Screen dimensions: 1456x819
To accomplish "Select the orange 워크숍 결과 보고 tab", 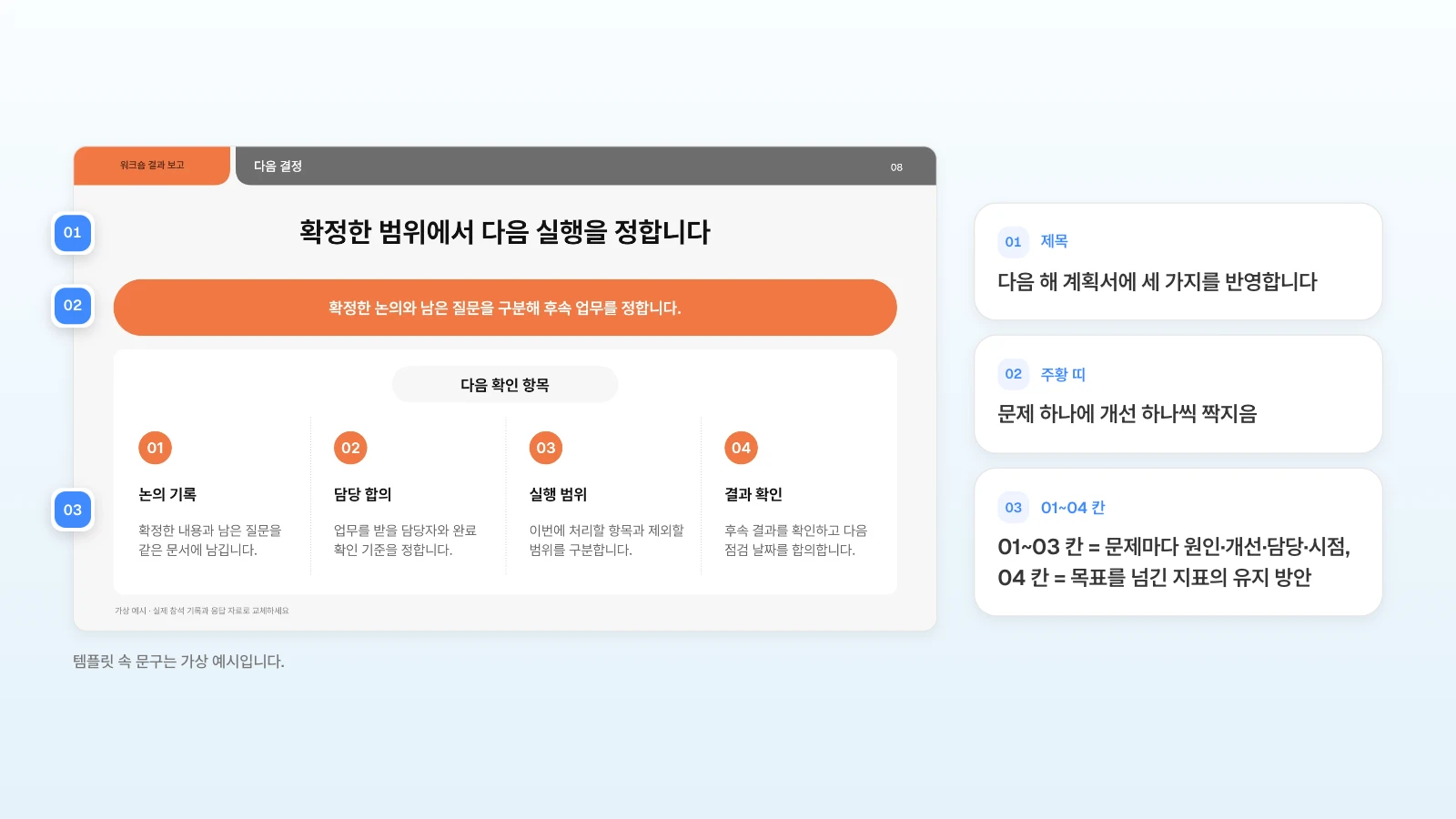I will click(152, 166).
